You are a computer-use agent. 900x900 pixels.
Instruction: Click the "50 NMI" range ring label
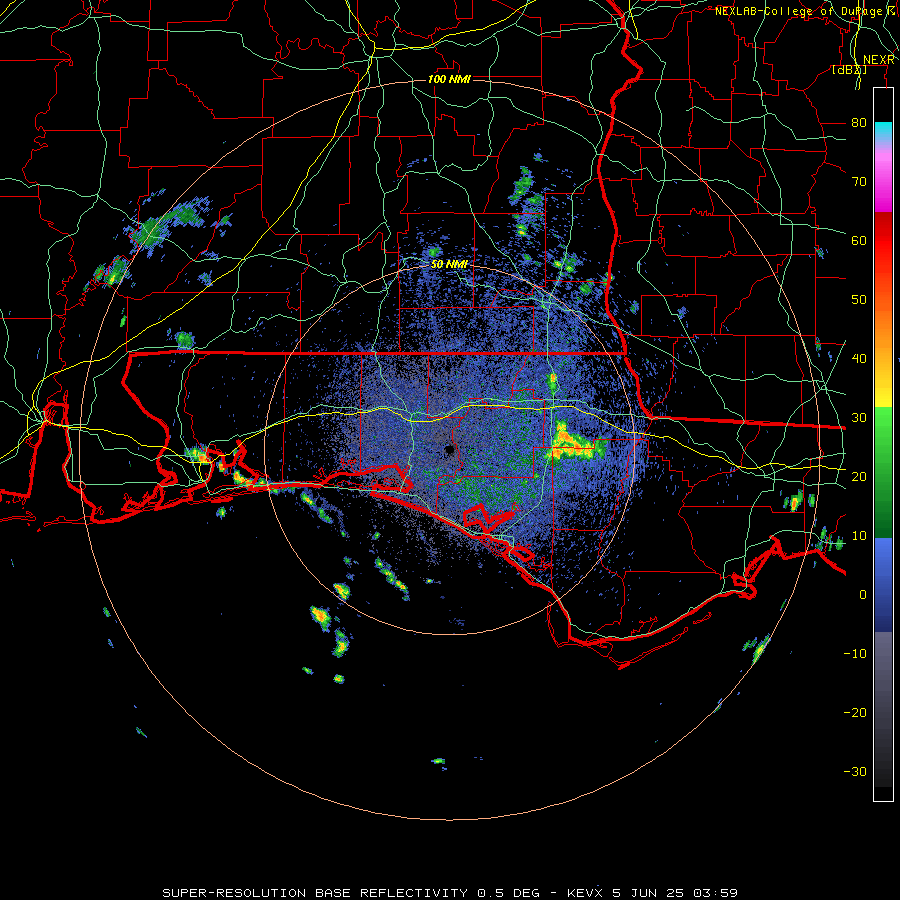pos(449,264)
